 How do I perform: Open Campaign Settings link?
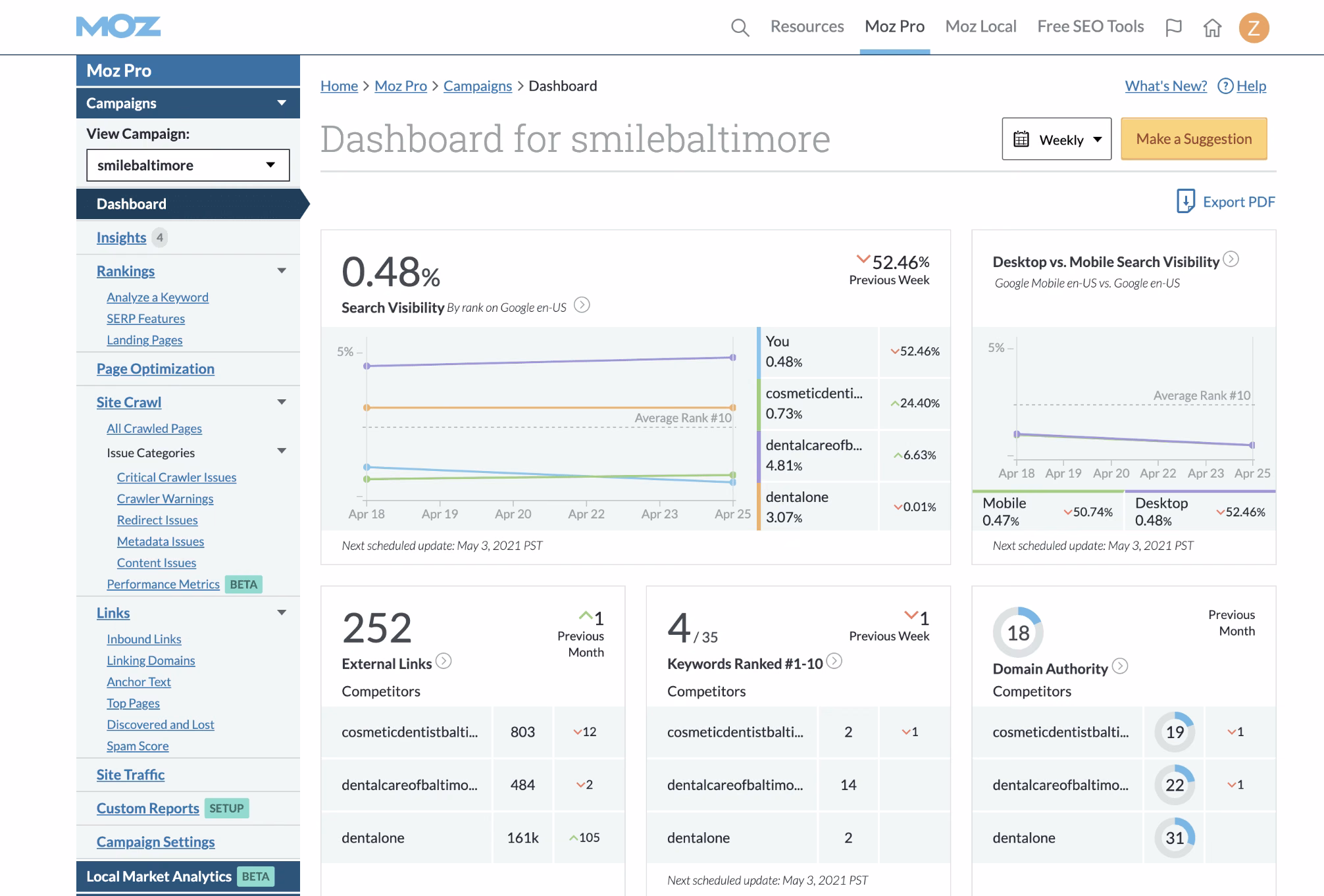(155, 842)
